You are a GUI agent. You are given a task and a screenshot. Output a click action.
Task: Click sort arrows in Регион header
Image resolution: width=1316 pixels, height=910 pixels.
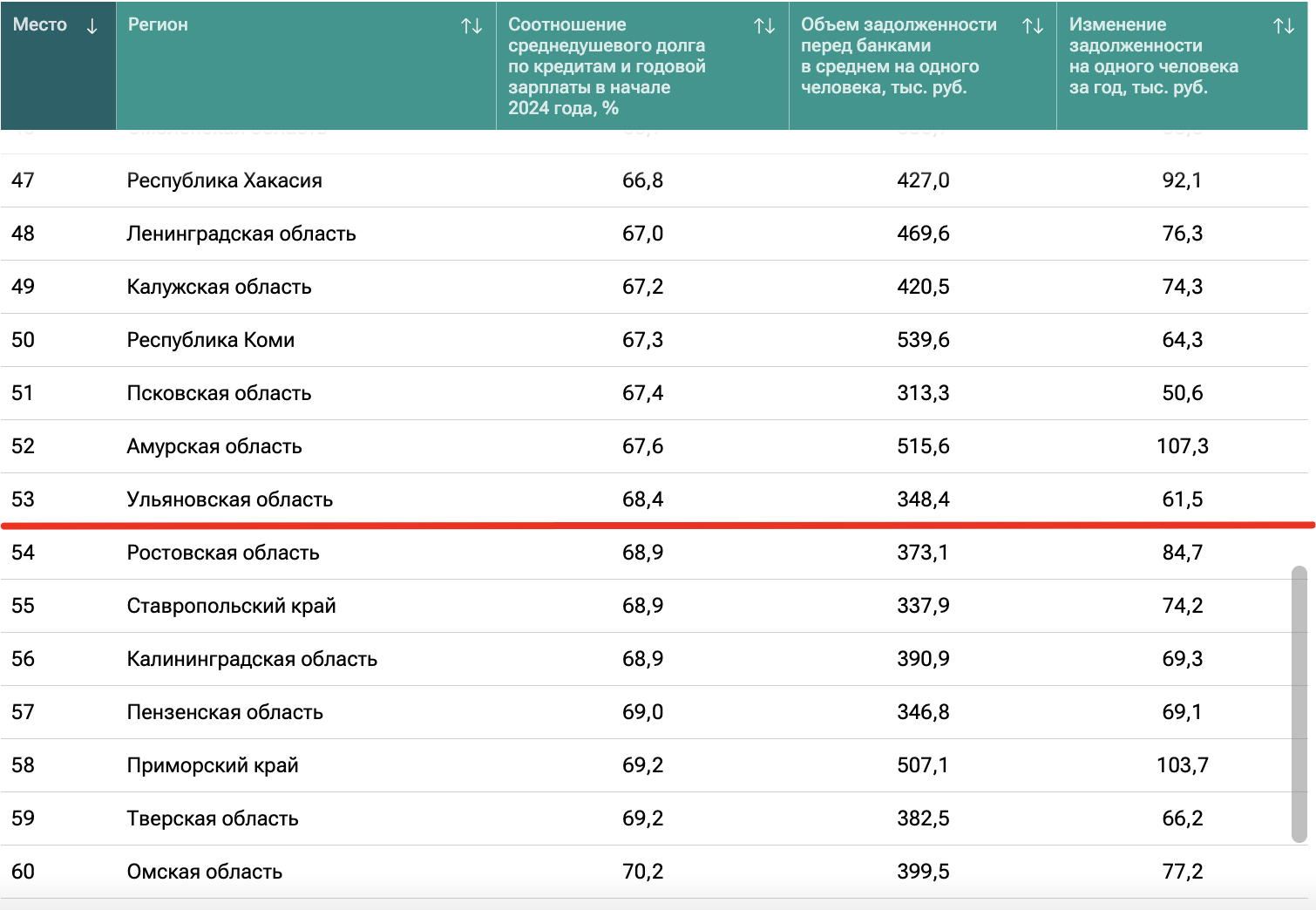click(471, 26)
